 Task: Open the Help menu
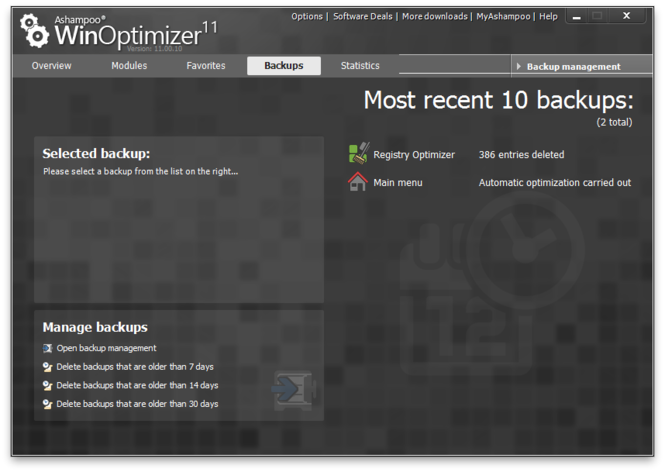click(548, 17)
